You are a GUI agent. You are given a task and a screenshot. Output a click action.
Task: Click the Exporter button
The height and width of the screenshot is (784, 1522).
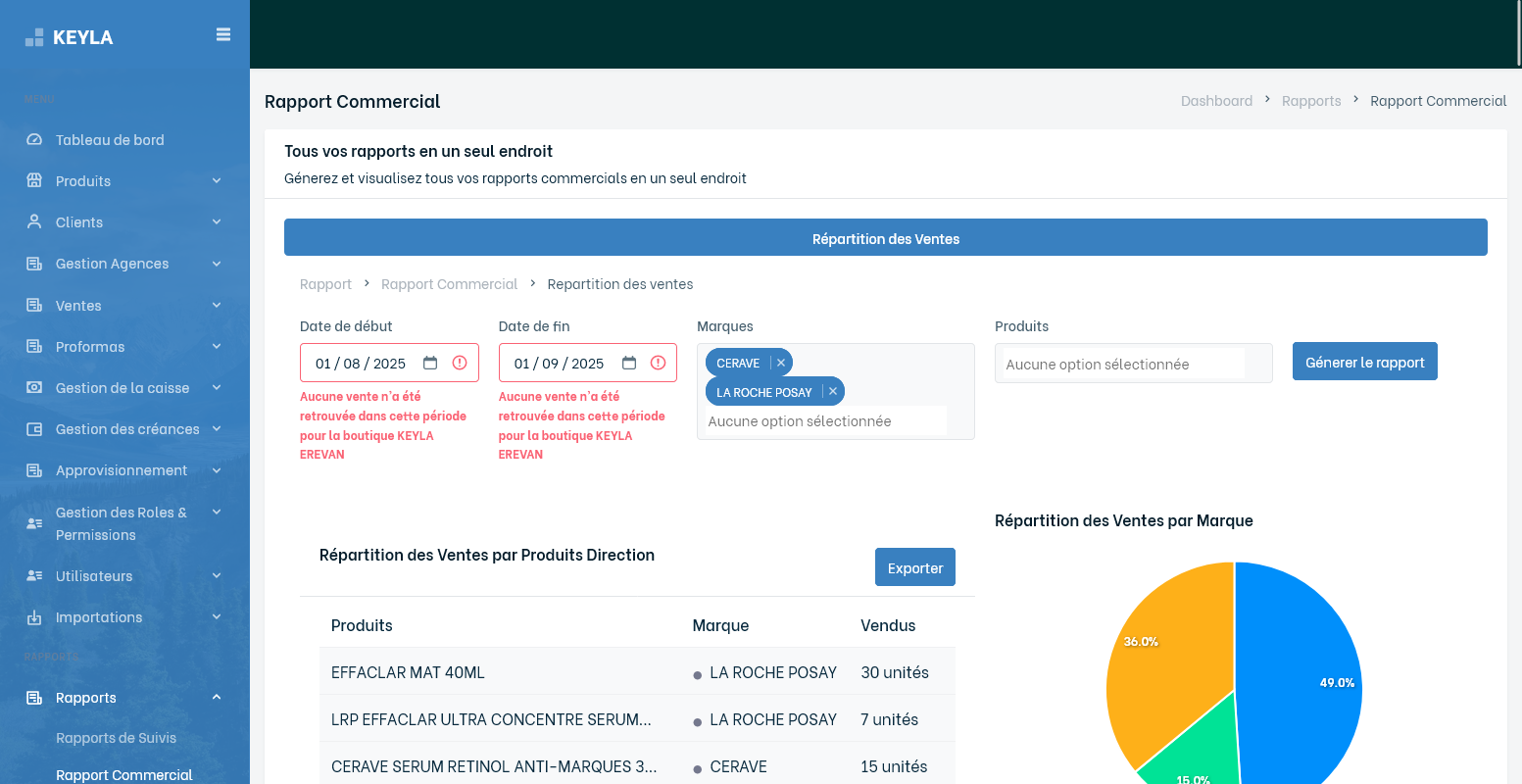tap(915, 567)
